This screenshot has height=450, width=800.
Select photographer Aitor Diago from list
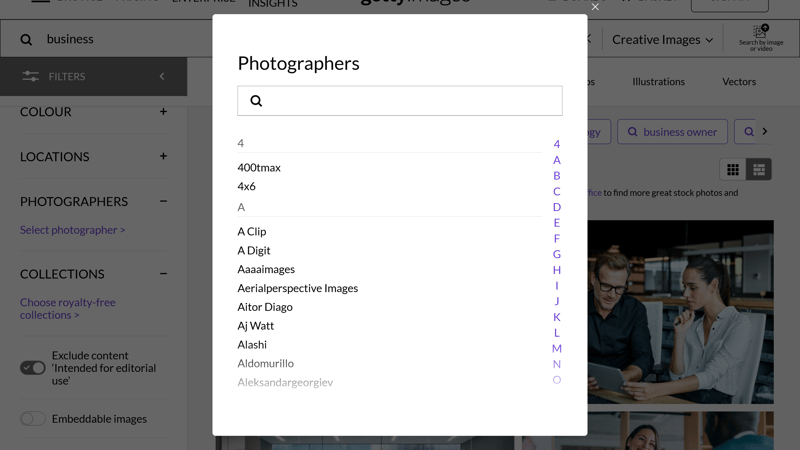[265, 307]
